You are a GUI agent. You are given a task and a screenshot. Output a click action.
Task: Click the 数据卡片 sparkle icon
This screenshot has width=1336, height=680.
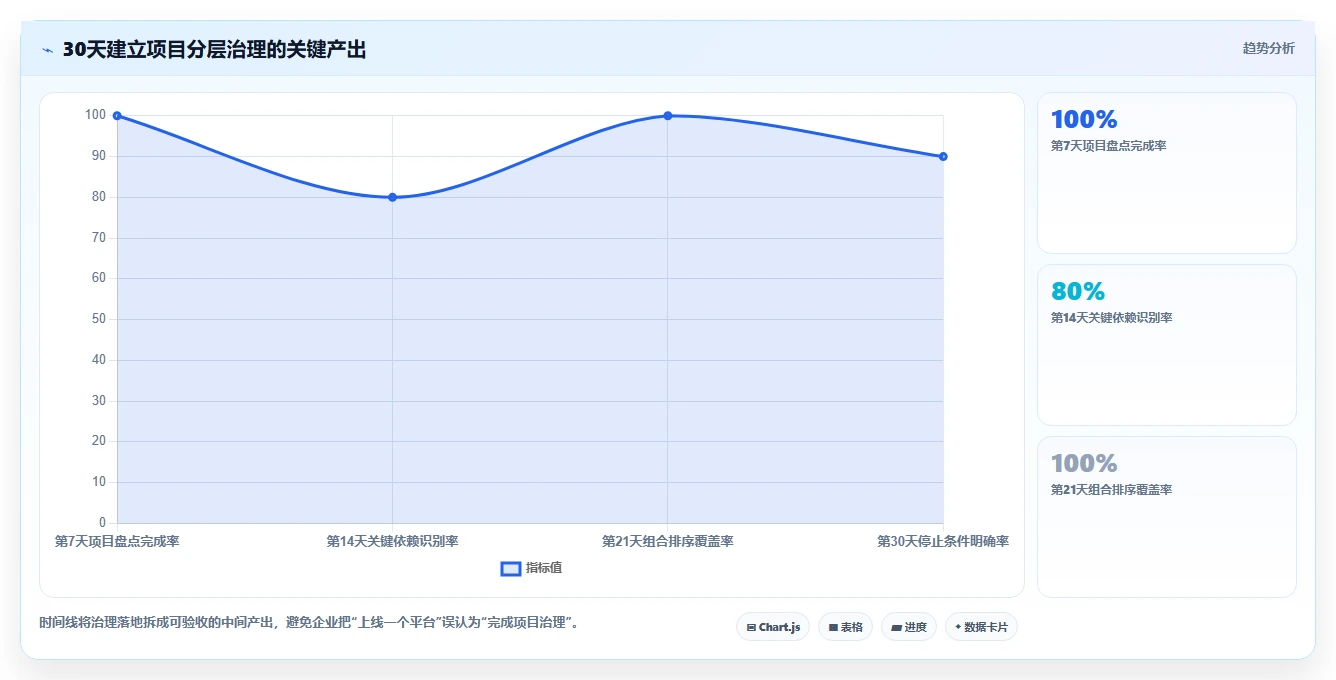click(x=958, y=627)
